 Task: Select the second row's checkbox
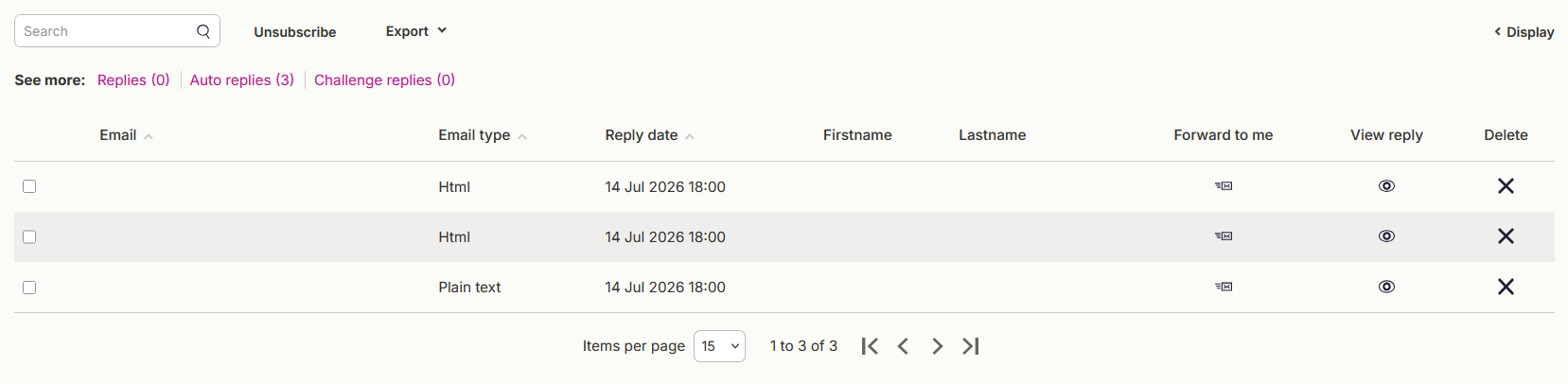click(x=29, y=236)
